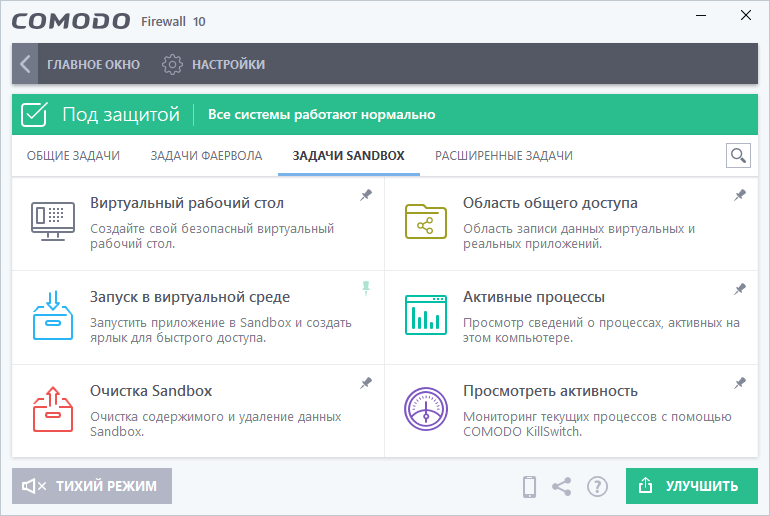The width and height of the screenshot is (770, 516).
Task: Open the settings gear icon
Action: coord(172,64)
